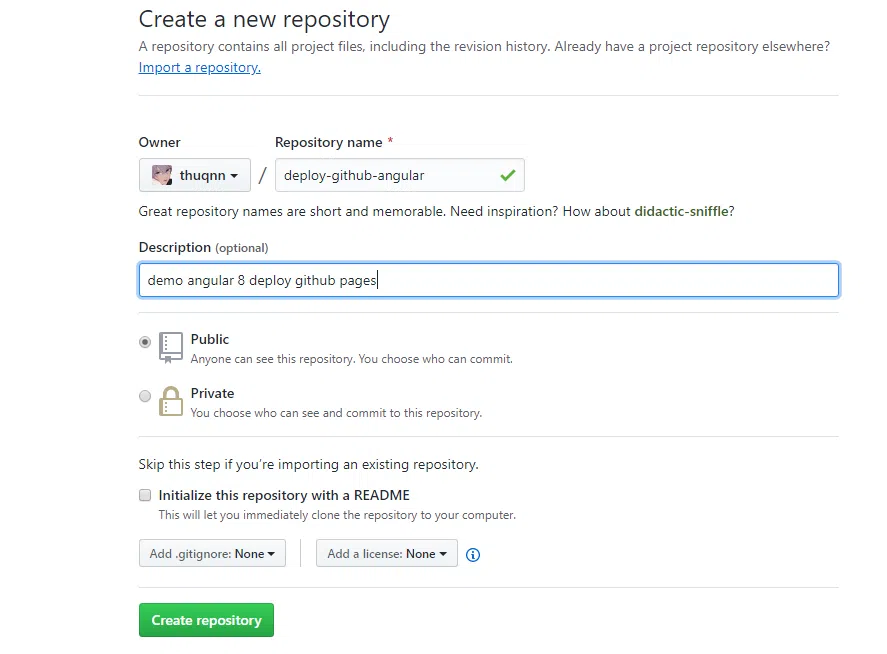
Task: Open the Owner thuqnn dropdown
Action: point(195,175)
